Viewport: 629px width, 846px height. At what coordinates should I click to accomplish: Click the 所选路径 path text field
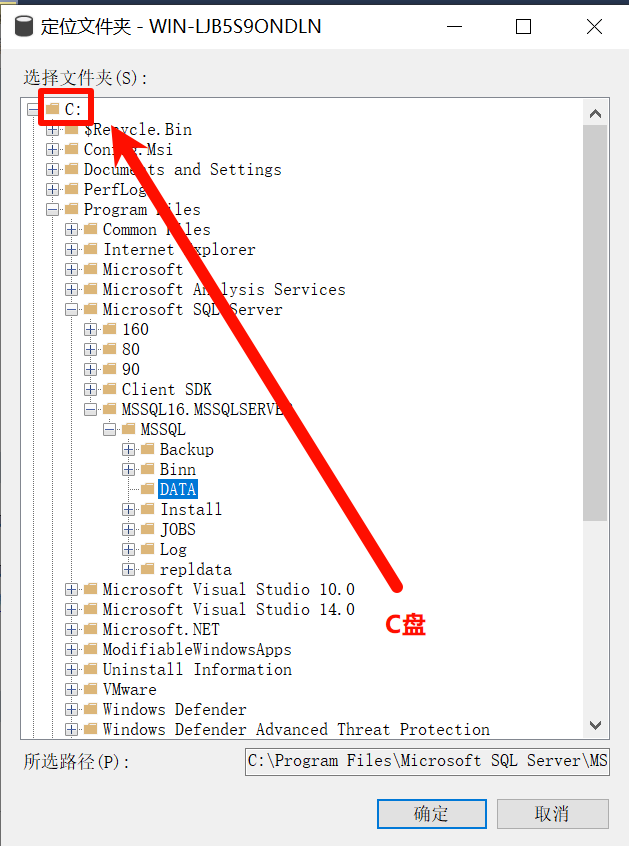[x=427, y=761]
